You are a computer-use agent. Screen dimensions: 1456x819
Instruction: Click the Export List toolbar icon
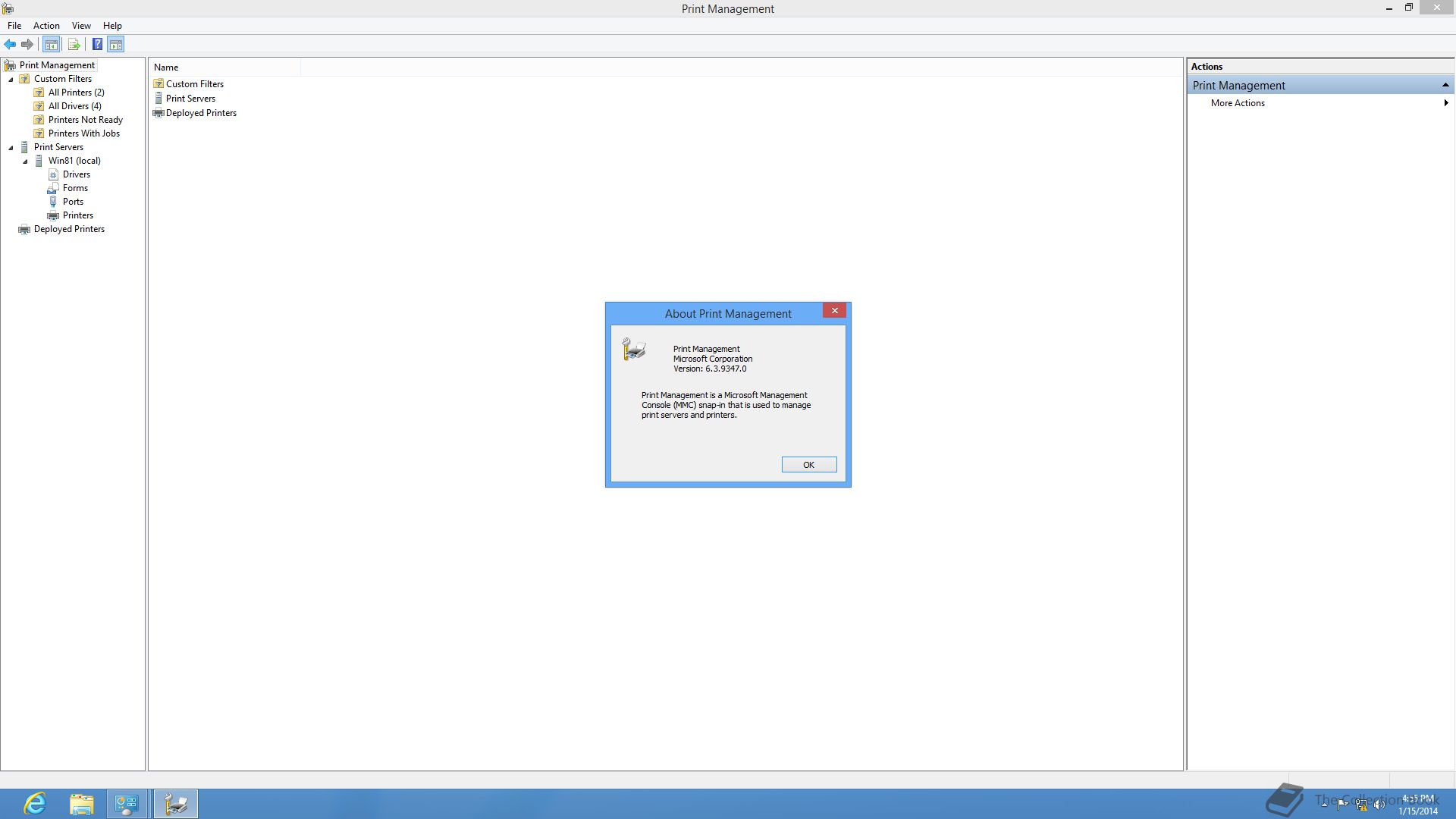coord(74,45)
